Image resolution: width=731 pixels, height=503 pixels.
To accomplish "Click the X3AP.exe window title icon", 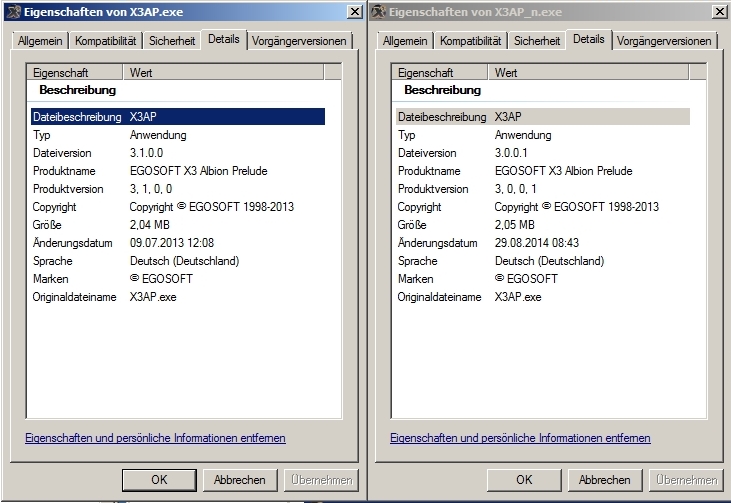I will tap(14, 12).
